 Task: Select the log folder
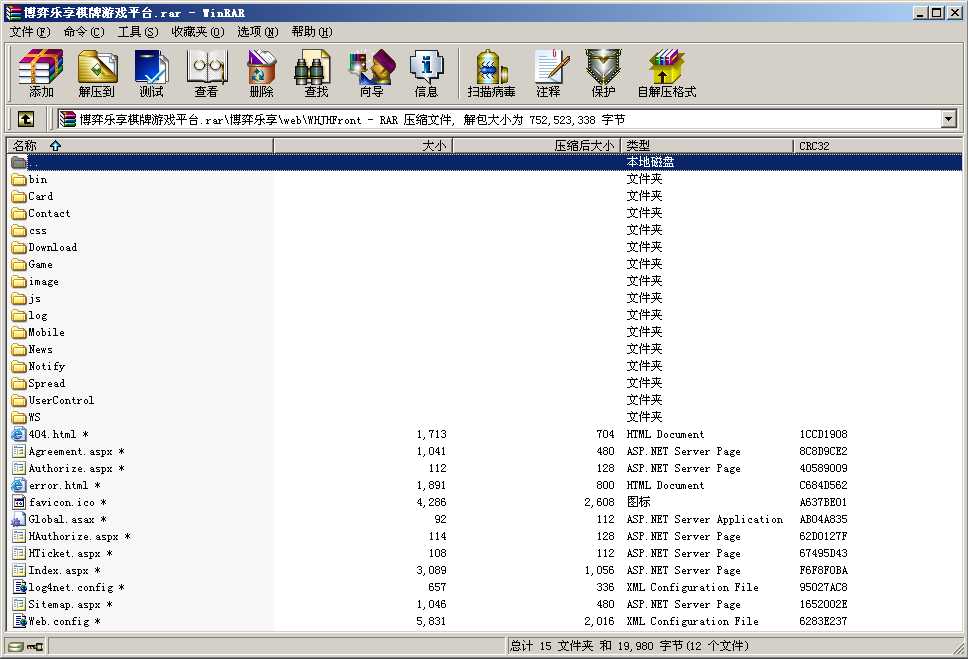tap(30, 316)
